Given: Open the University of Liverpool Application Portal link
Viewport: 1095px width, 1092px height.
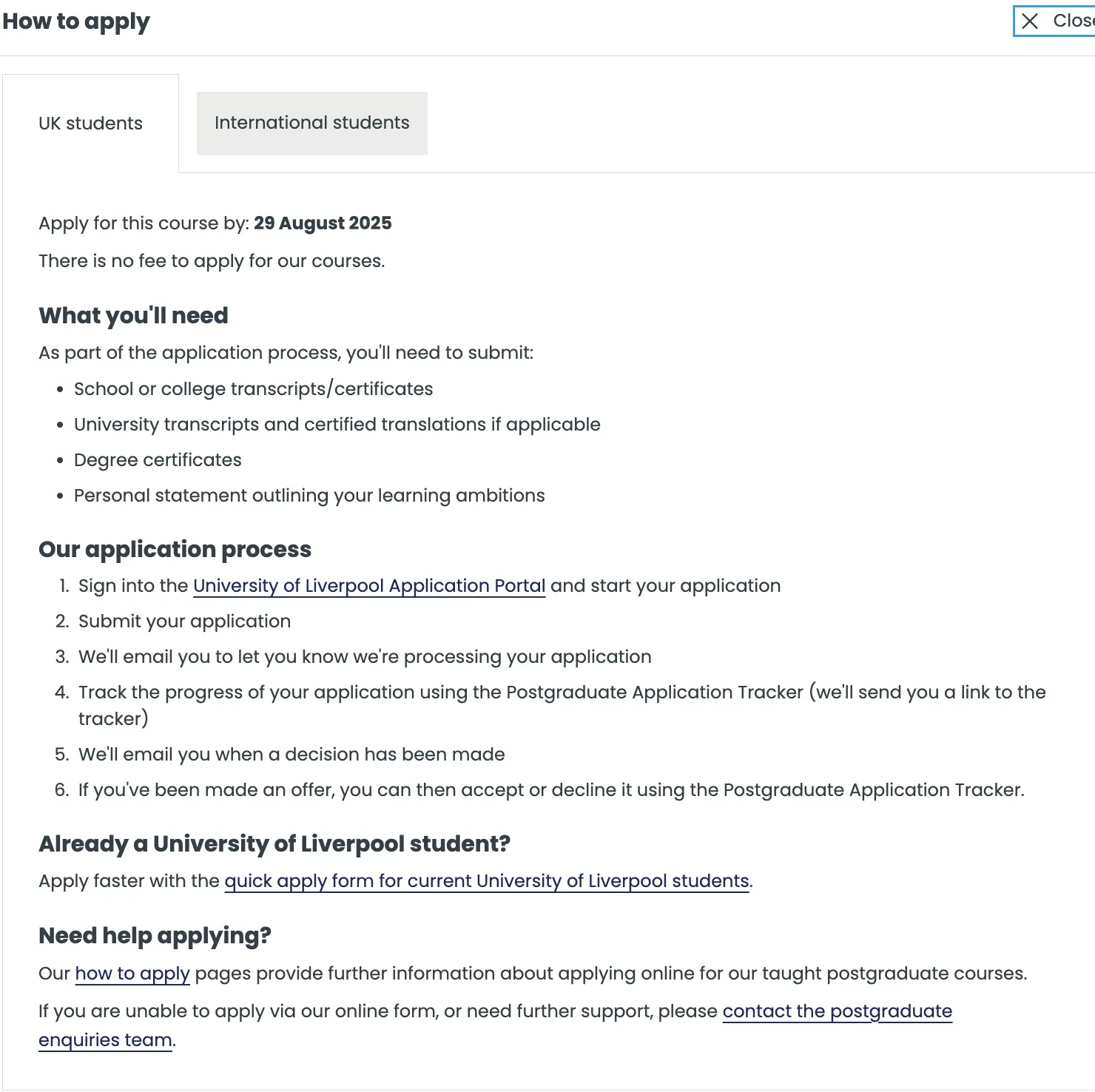Looking at the screenshot, I should pyautogui.click(x=369, y=586).
